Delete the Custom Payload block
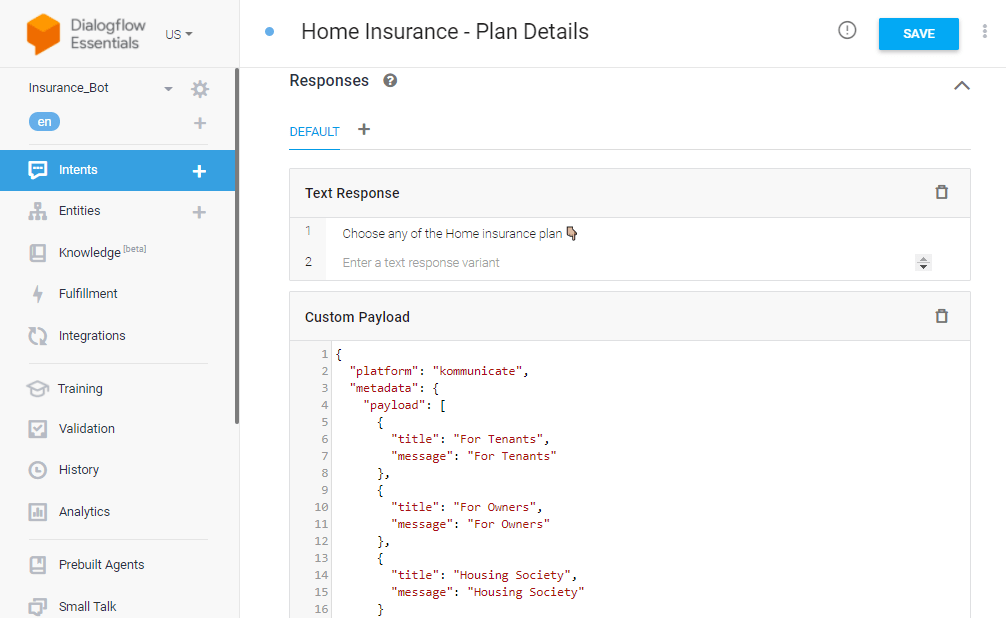This screenshot has width=1006, height=618. 941,316
